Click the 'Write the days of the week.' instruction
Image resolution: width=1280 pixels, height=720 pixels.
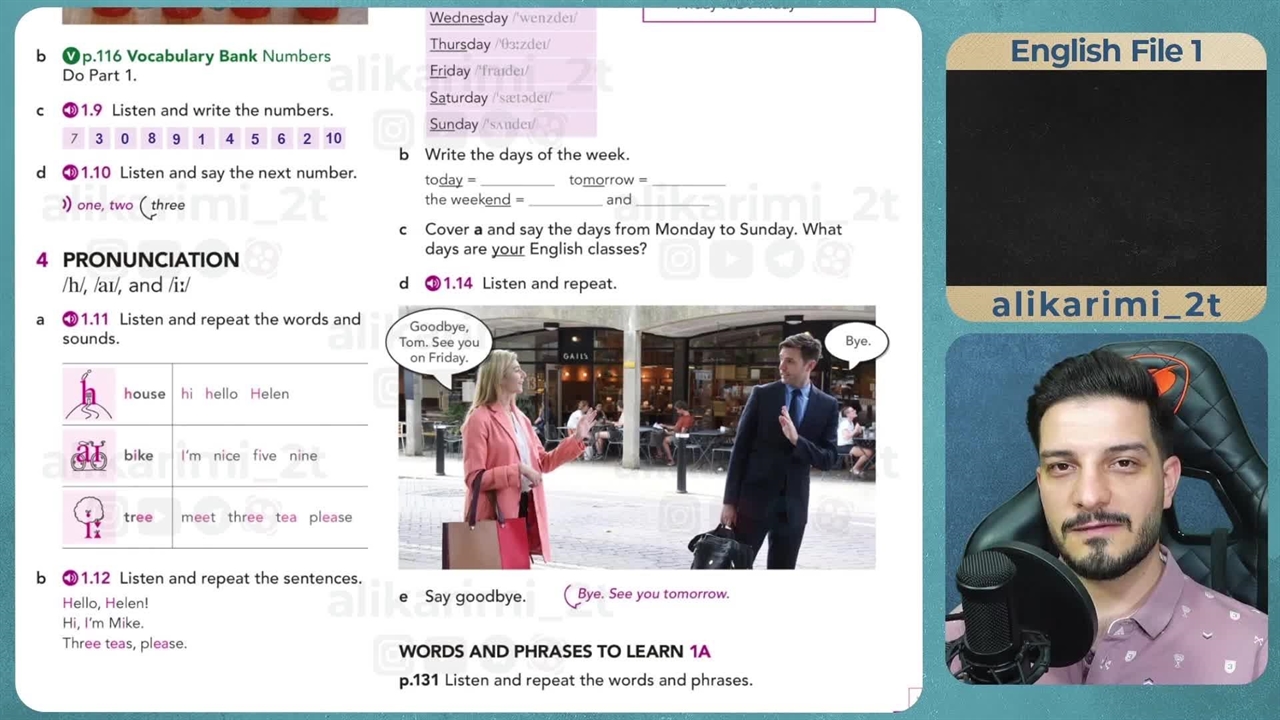[527, 155]
